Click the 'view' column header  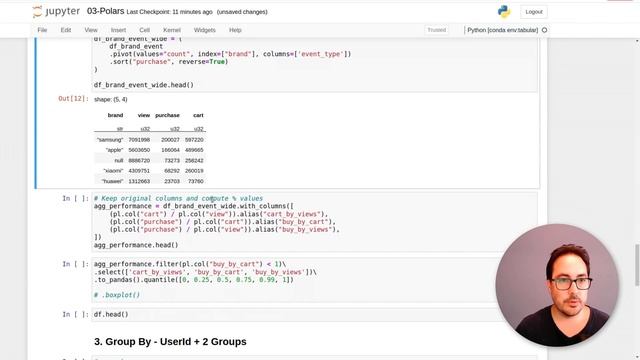144,116
